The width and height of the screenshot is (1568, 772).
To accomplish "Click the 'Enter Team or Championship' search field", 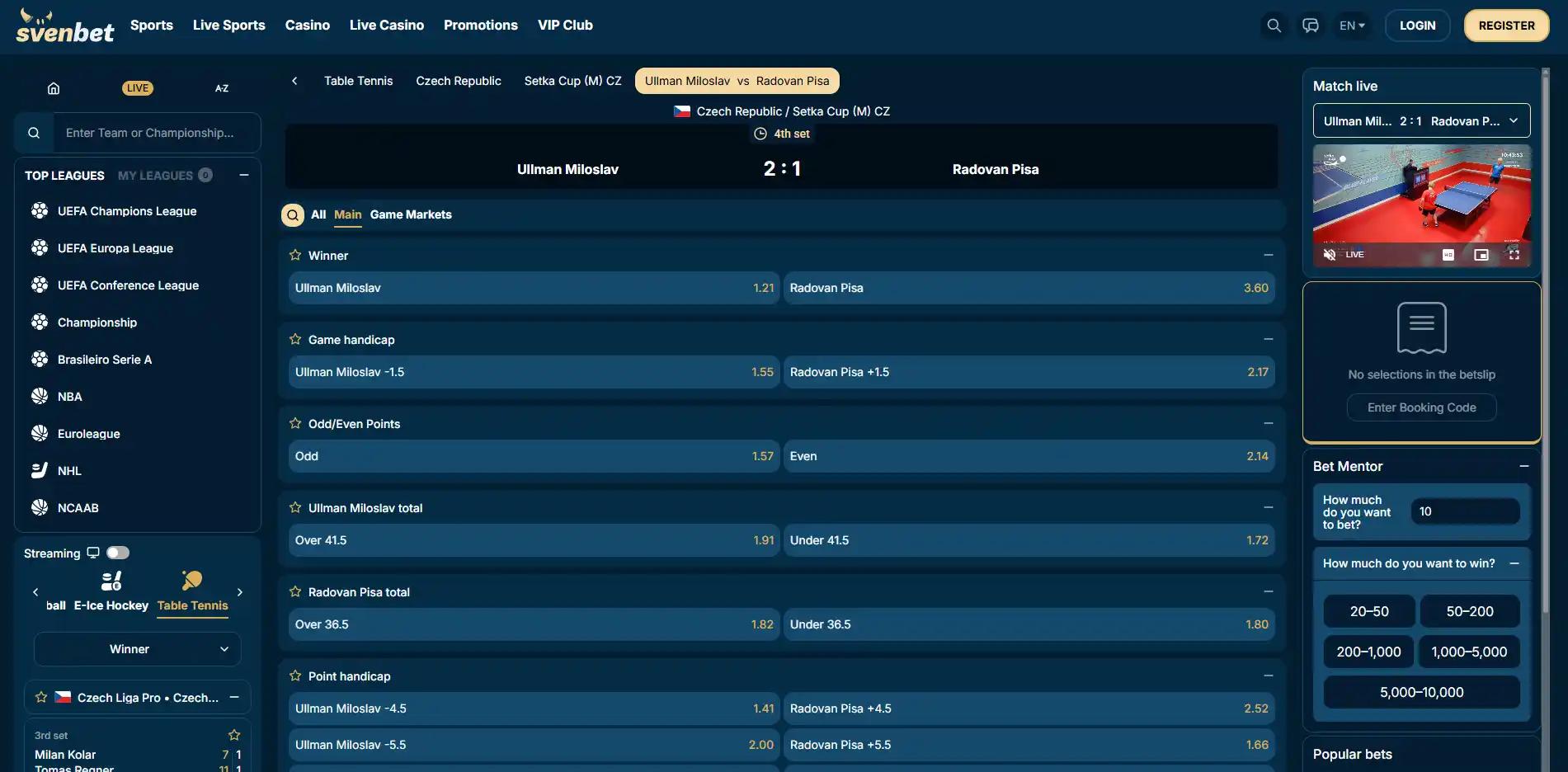I will pyautogui.click(x=157, y=133).
